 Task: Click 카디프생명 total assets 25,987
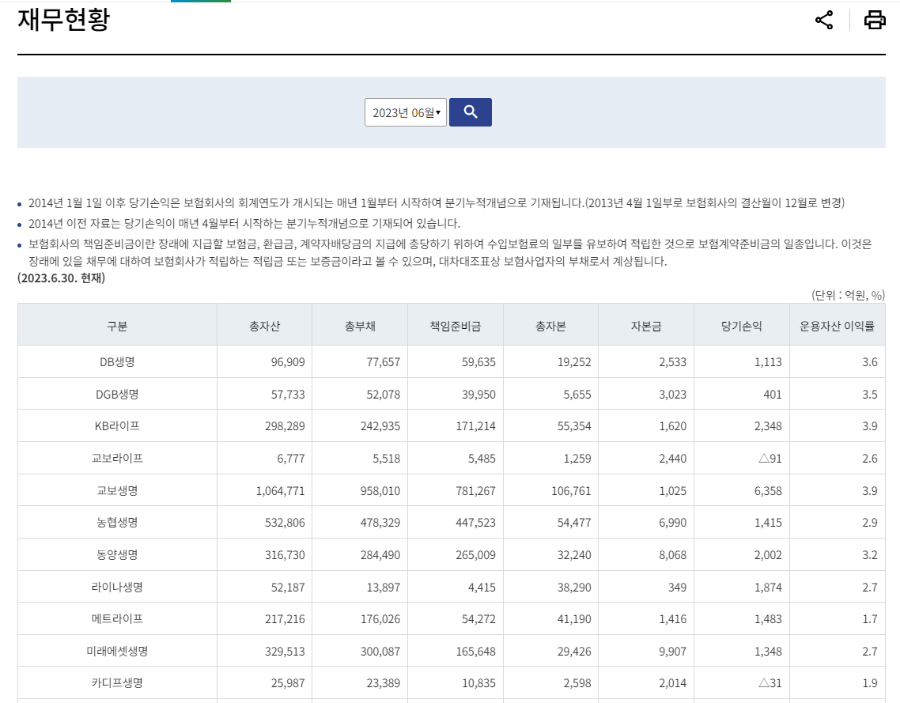tap(288, 683)
